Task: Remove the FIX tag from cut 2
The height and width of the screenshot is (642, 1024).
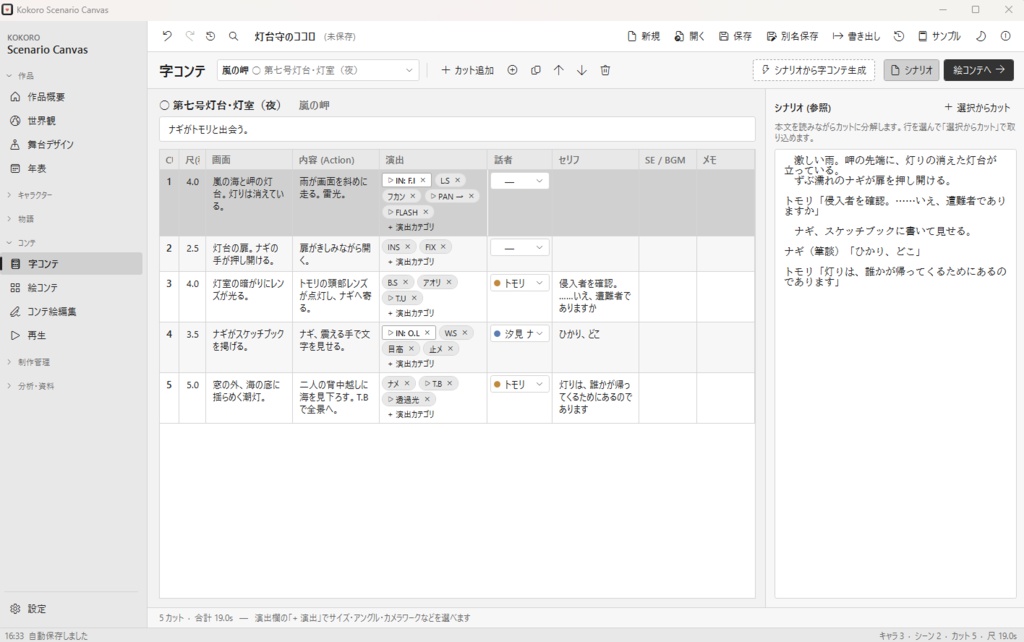Action: pyautogui.click(x=443, y=247)
